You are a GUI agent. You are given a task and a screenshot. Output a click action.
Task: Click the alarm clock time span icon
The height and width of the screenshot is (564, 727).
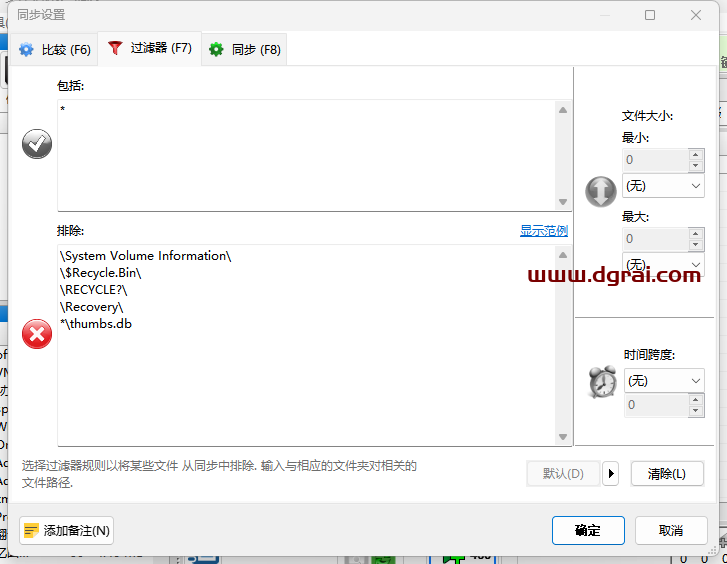(x=602, y=382)
